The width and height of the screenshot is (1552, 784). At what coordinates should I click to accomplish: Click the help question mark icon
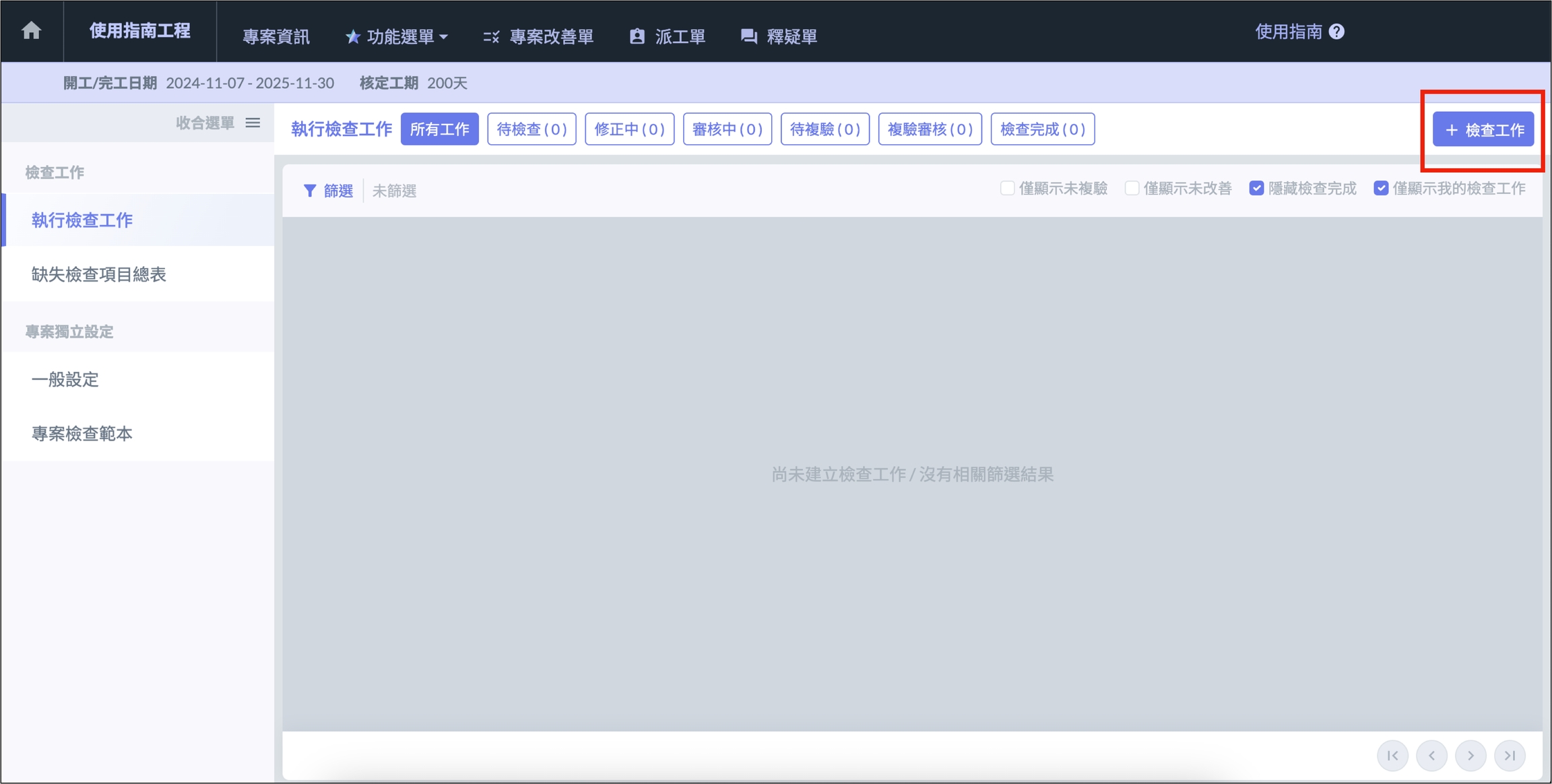click(1337, 32)
